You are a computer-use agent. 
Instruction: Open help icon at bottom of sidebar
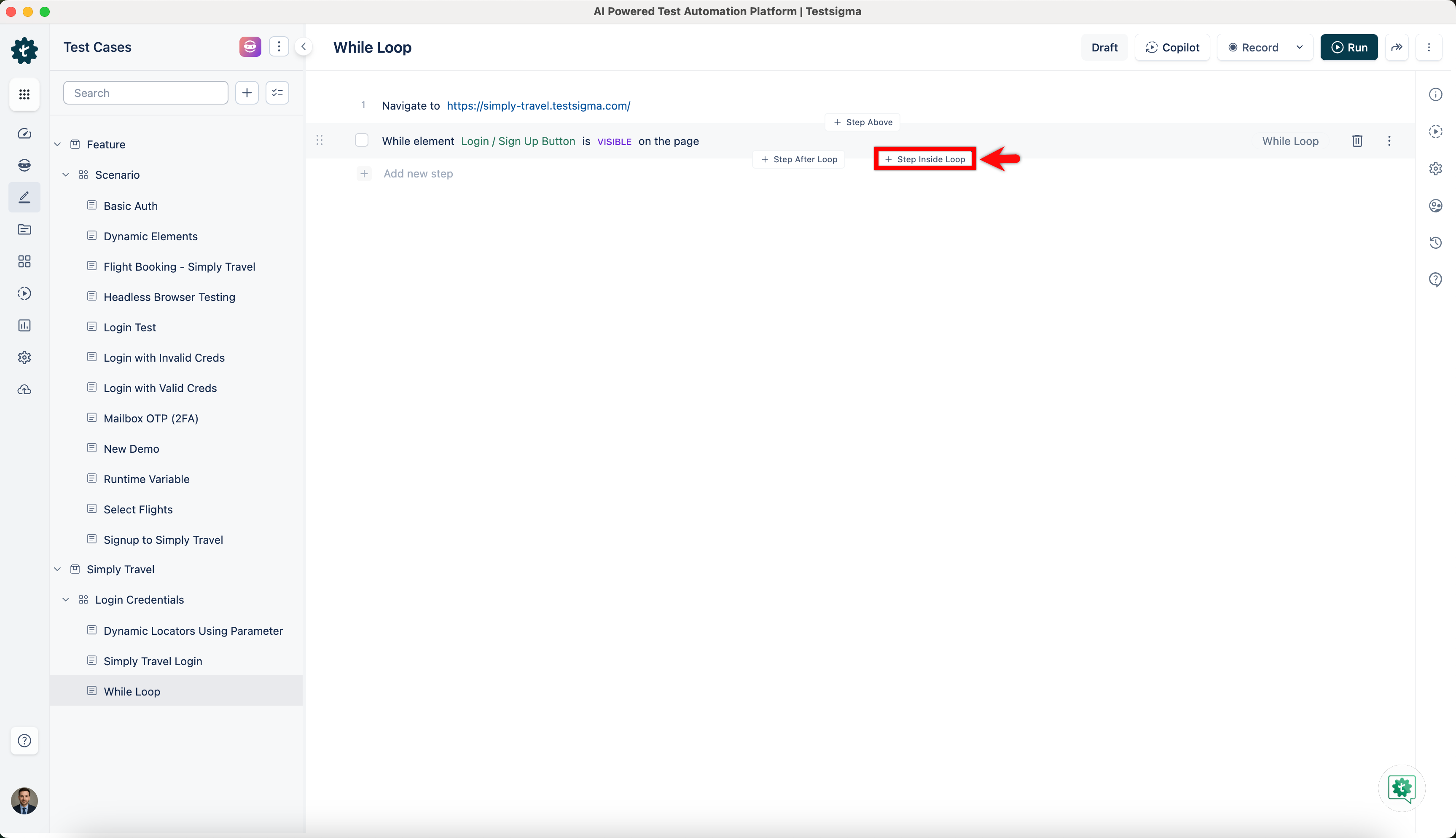click(x=24, y=741)
